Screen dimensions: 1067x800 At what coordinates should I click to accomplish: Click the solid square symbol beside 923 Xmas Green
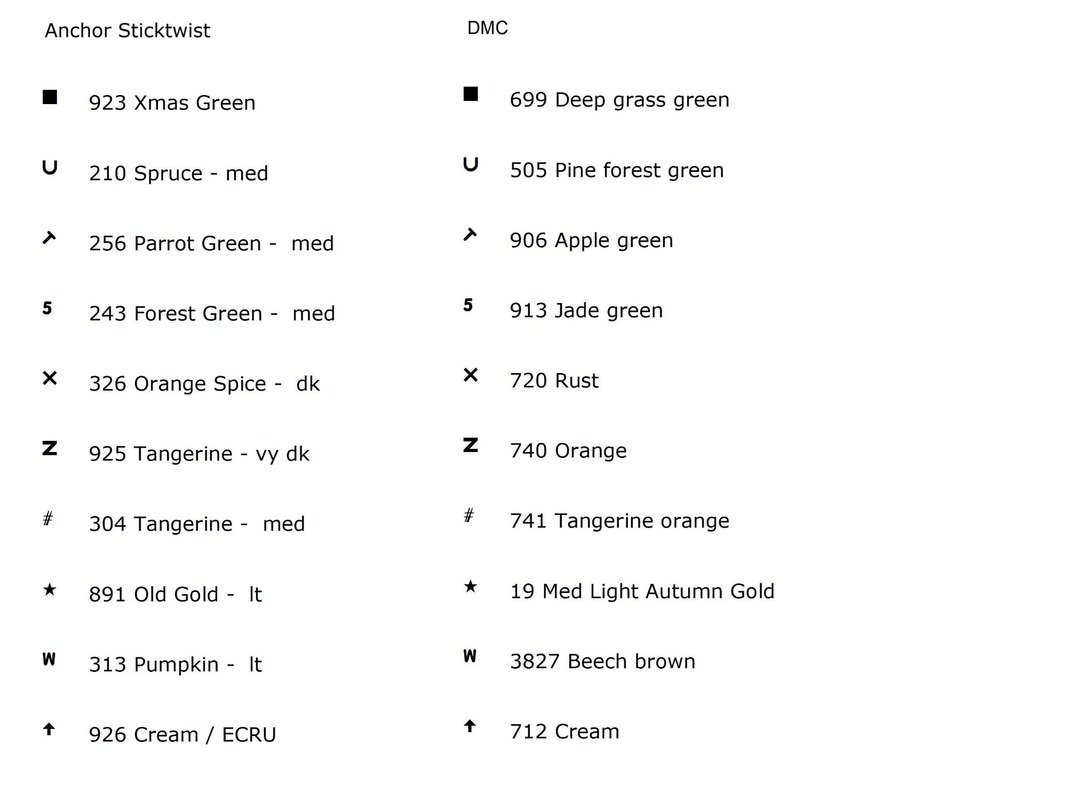pos(50,97)
